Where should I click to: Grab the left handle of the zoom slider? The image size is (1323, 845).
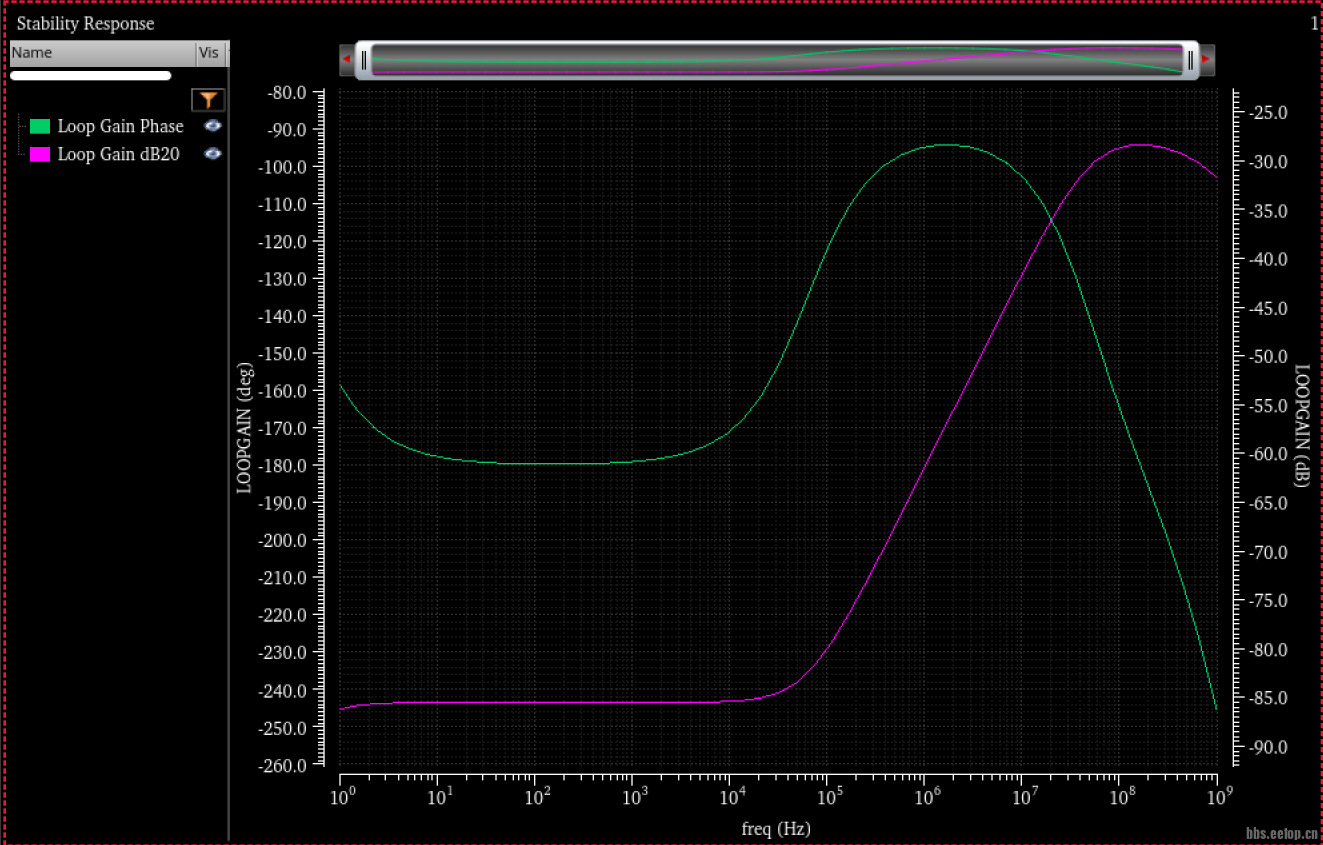tap(364, 60)
